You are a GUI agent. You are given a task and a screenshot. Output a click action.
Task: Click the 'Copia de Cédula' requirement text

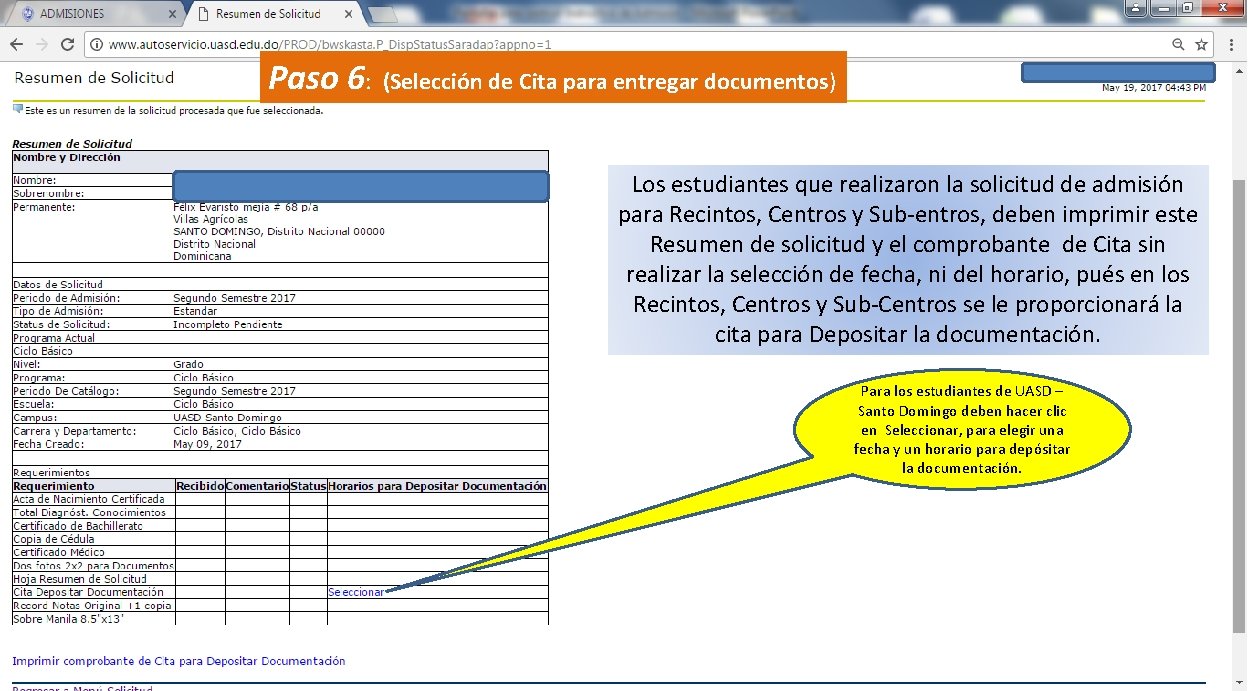tap(54, 539)
